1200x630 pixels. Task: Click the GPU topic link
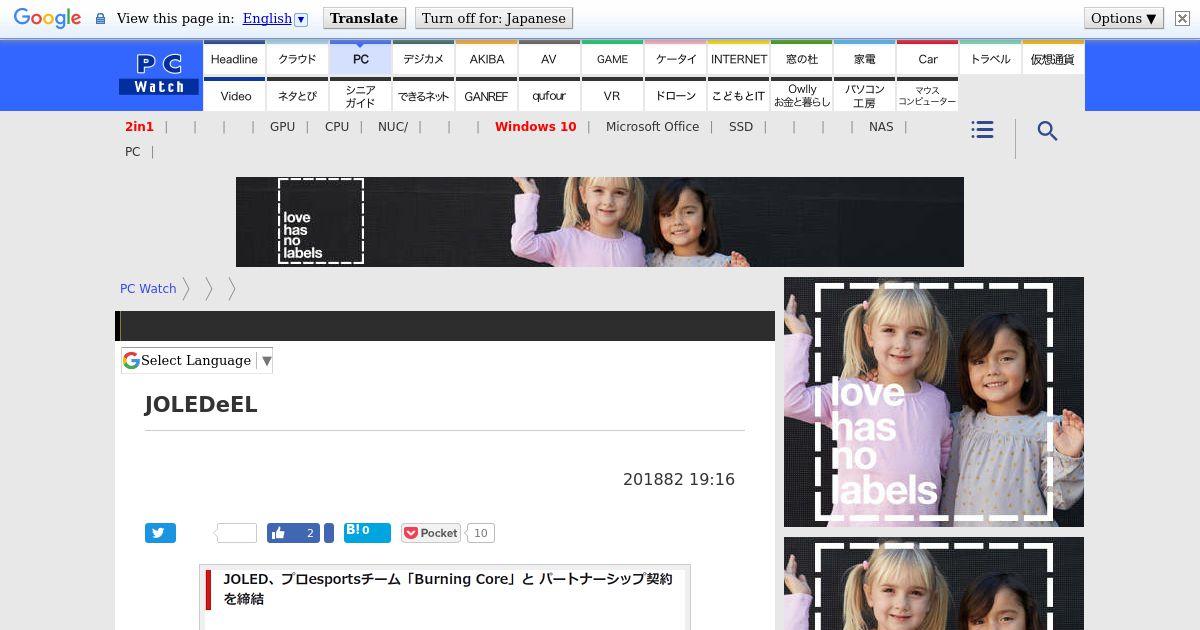coord(282,126)
